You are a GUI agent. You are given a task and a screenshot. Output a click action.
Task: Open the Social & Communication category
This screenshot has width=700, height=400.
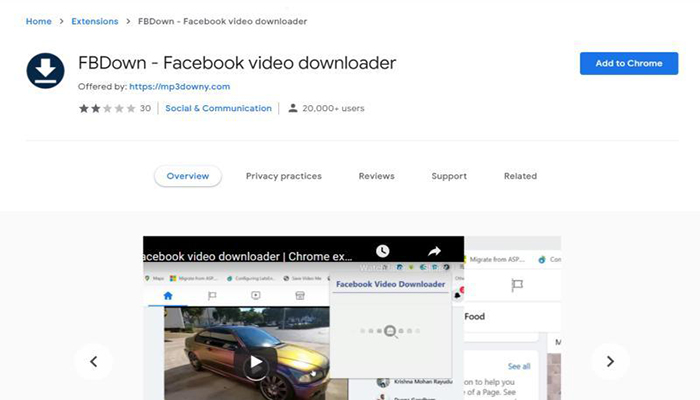point(218,108)
